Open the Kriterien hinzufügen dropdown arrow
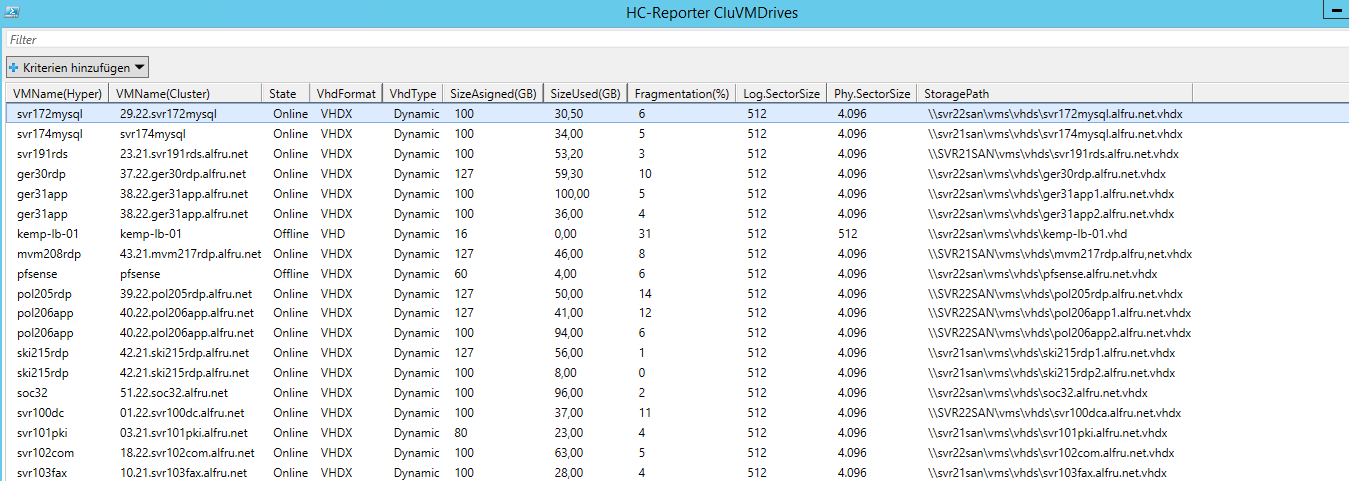The height and width of the screenshot is (481, 1349). (140, 68)
